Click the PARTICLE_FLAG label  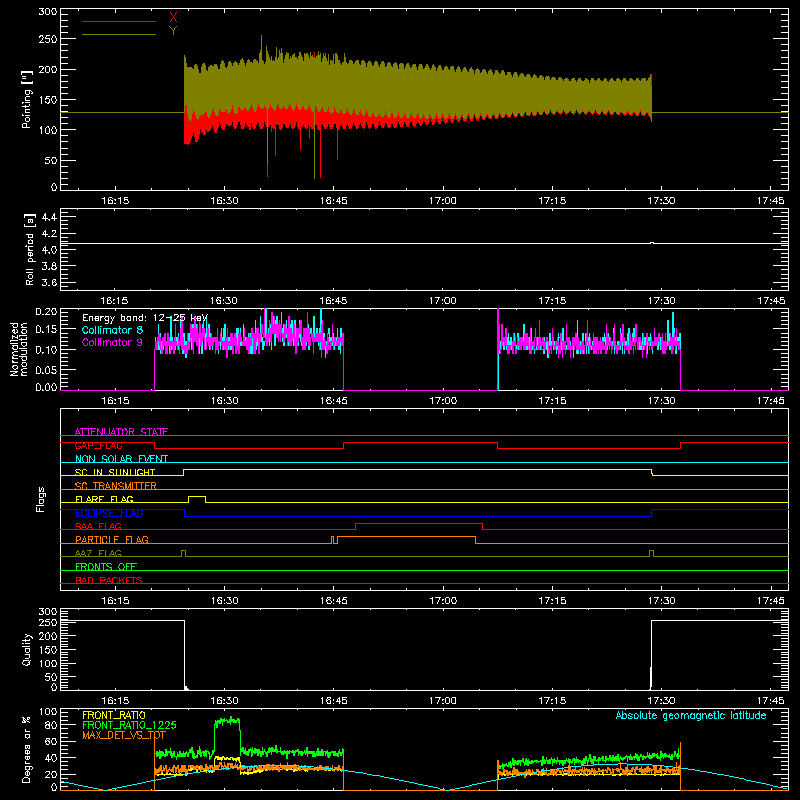click(112, 539)
